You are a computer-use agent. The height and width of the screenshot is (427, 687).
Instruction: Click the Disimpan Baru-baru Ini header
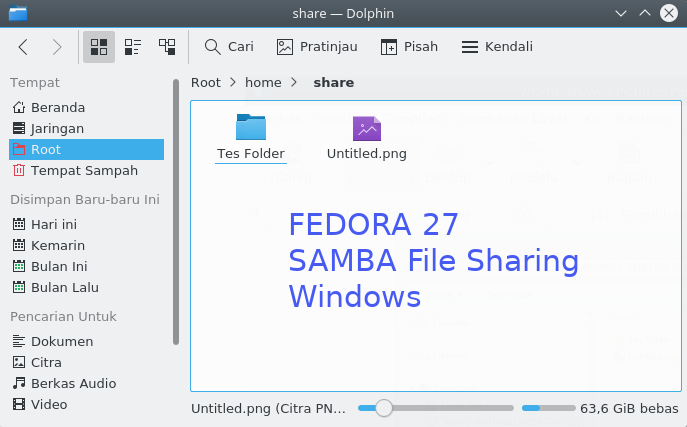(85, 200)
